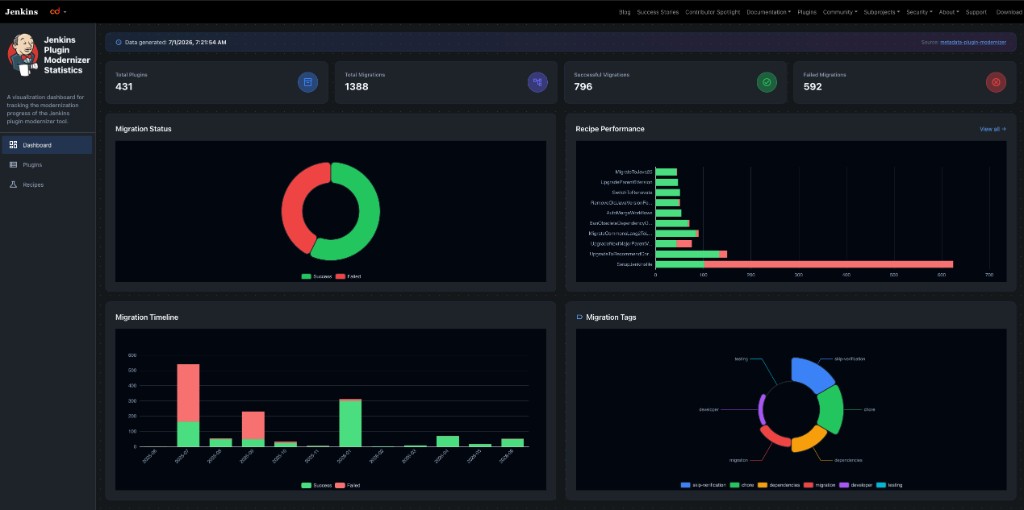The height and width of the screenshot is (510, 1024).
Task: Click the Recipe Performance panel title
Action: tap(610, 129)
